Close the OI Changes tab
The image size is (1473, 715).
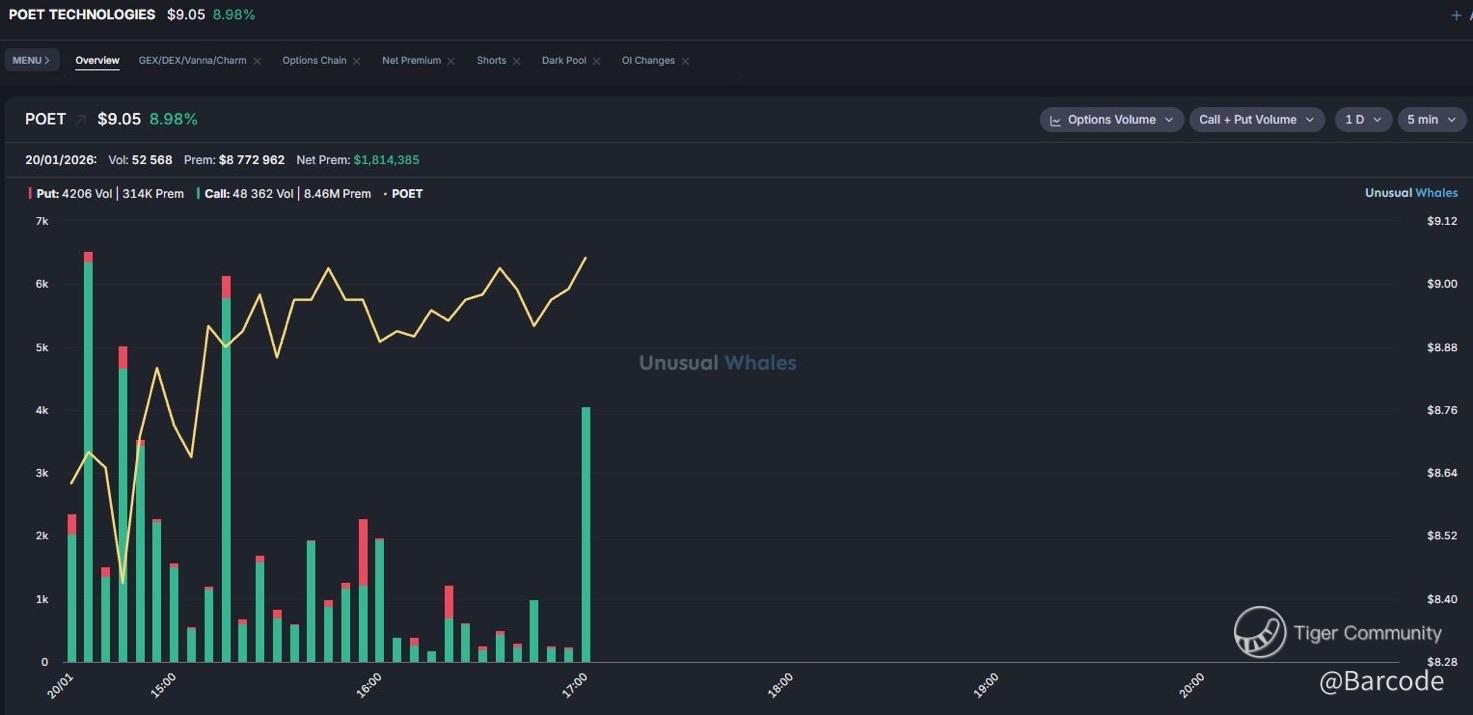[x=685, y=61]
